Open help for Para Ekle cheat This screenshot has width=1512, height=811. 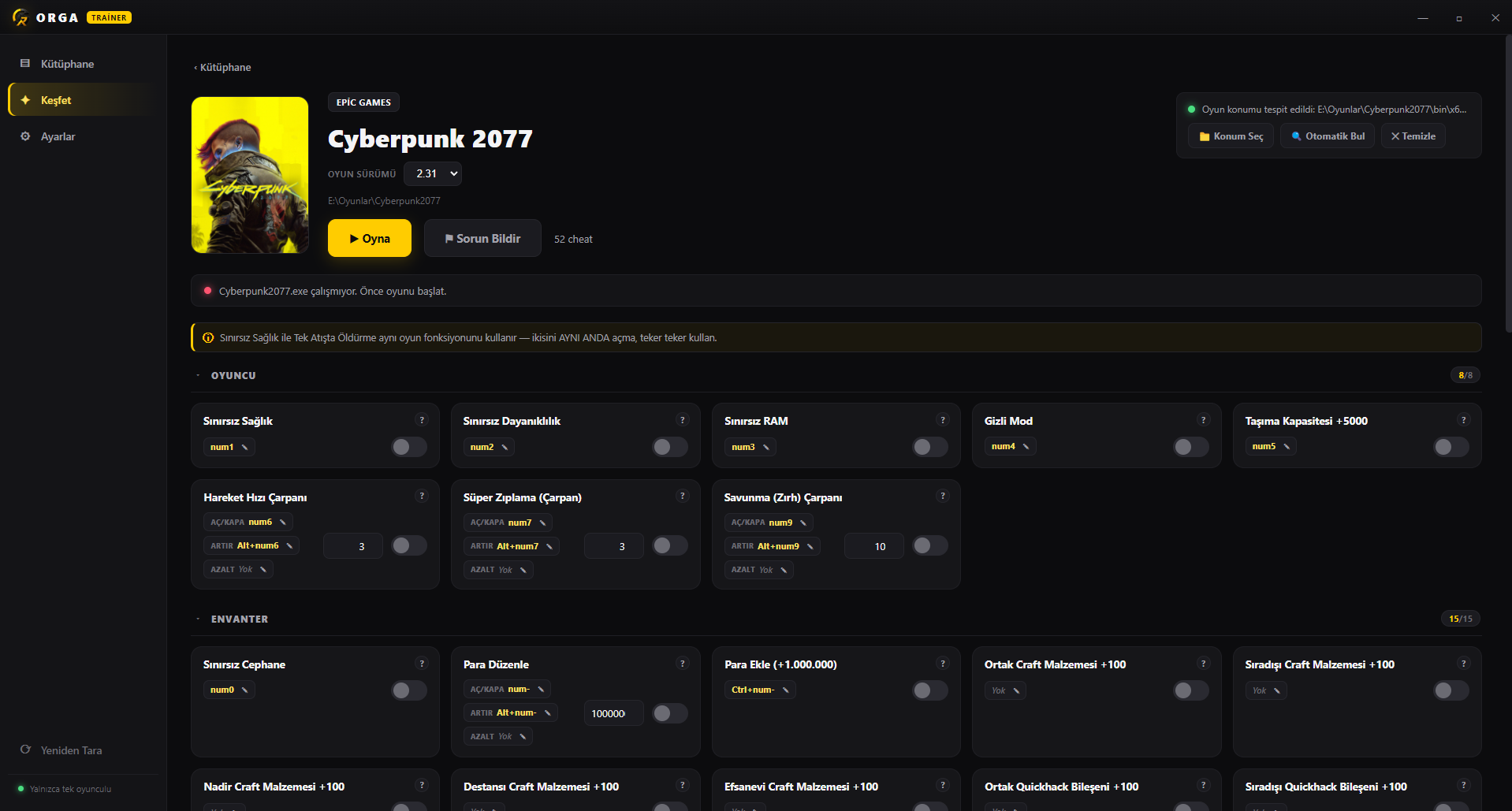coord(943,664)
